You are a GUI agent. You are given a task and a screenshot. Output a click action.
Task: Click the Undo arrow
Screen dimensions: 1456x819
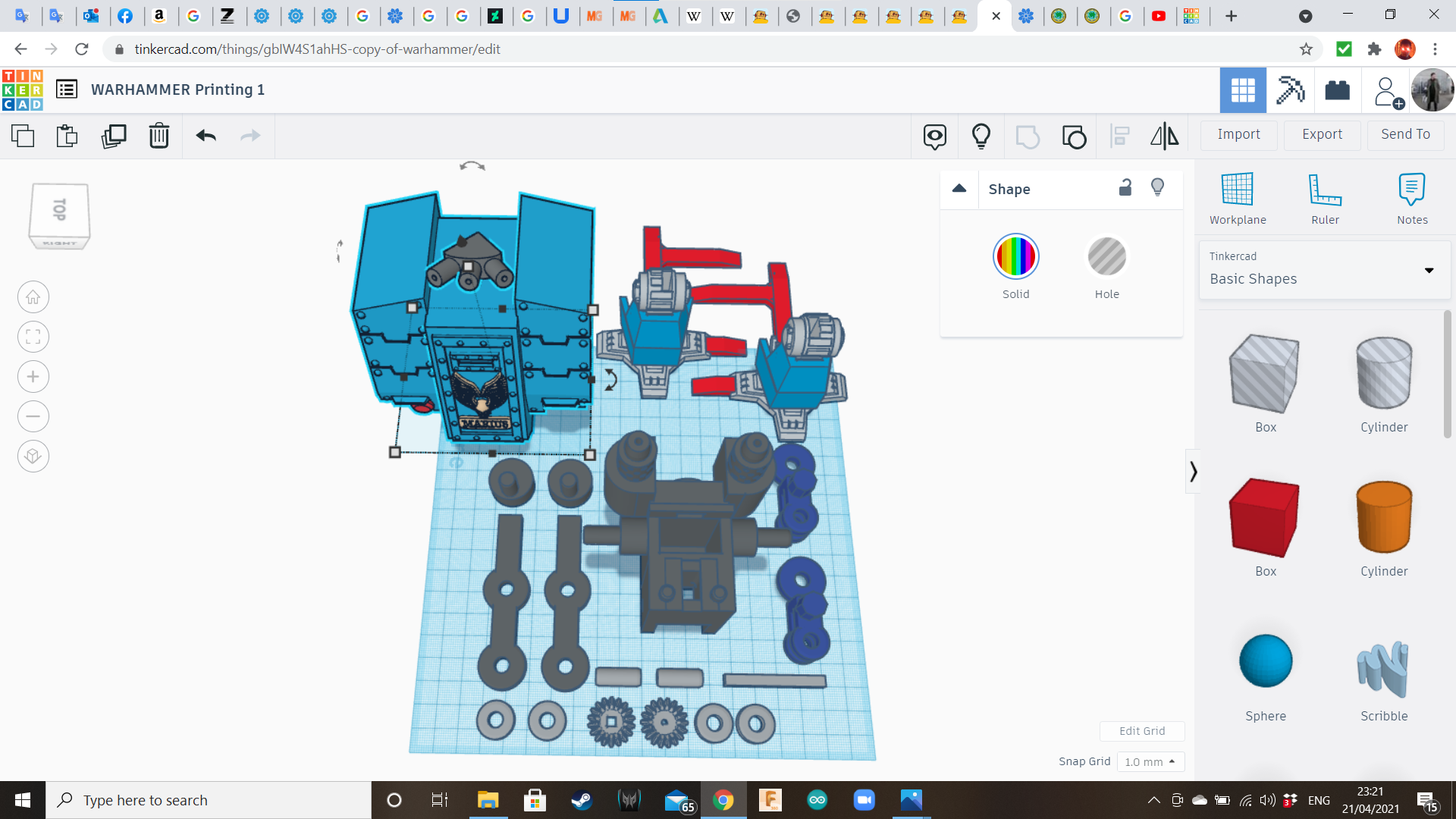(206, 136)
